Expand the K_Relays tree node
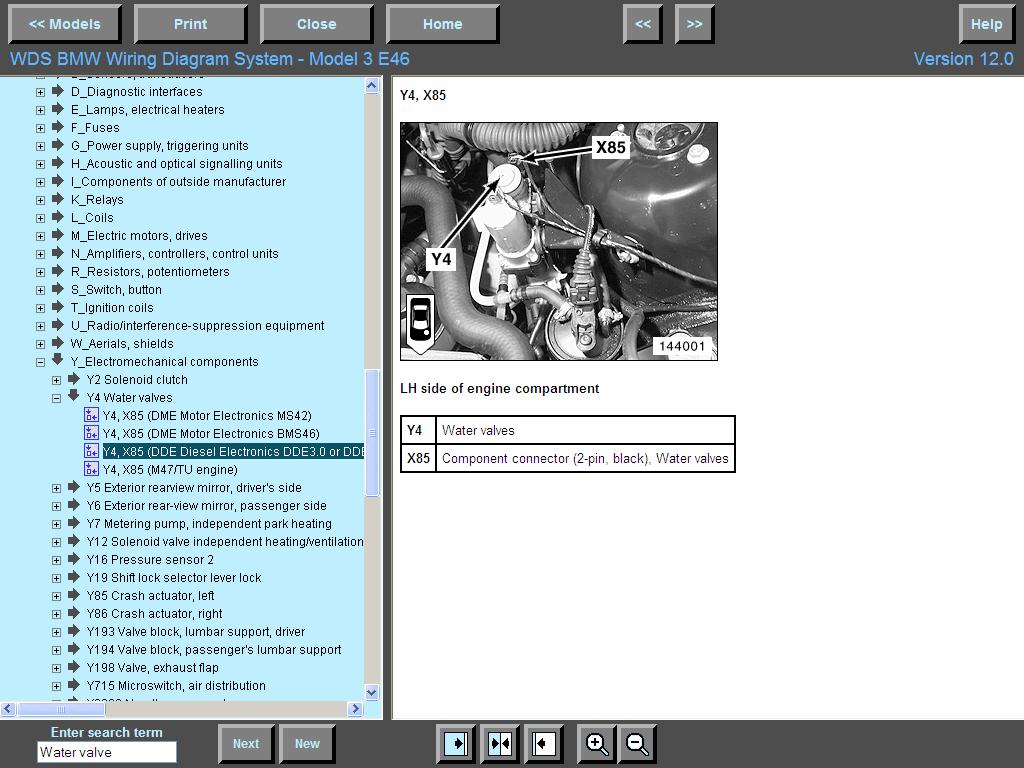1024x768 pixels. tap(40, 200)
